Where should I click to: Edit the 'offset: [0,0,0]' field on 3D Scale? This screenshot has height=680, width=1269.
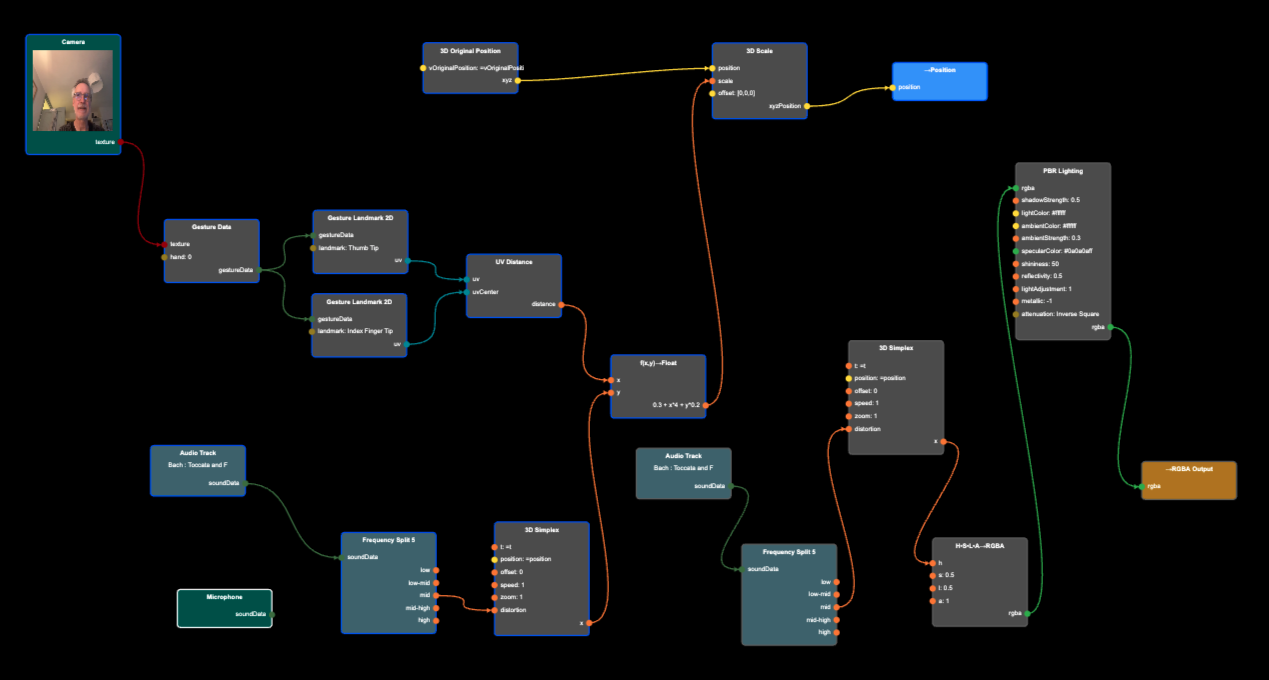[738, 93]
